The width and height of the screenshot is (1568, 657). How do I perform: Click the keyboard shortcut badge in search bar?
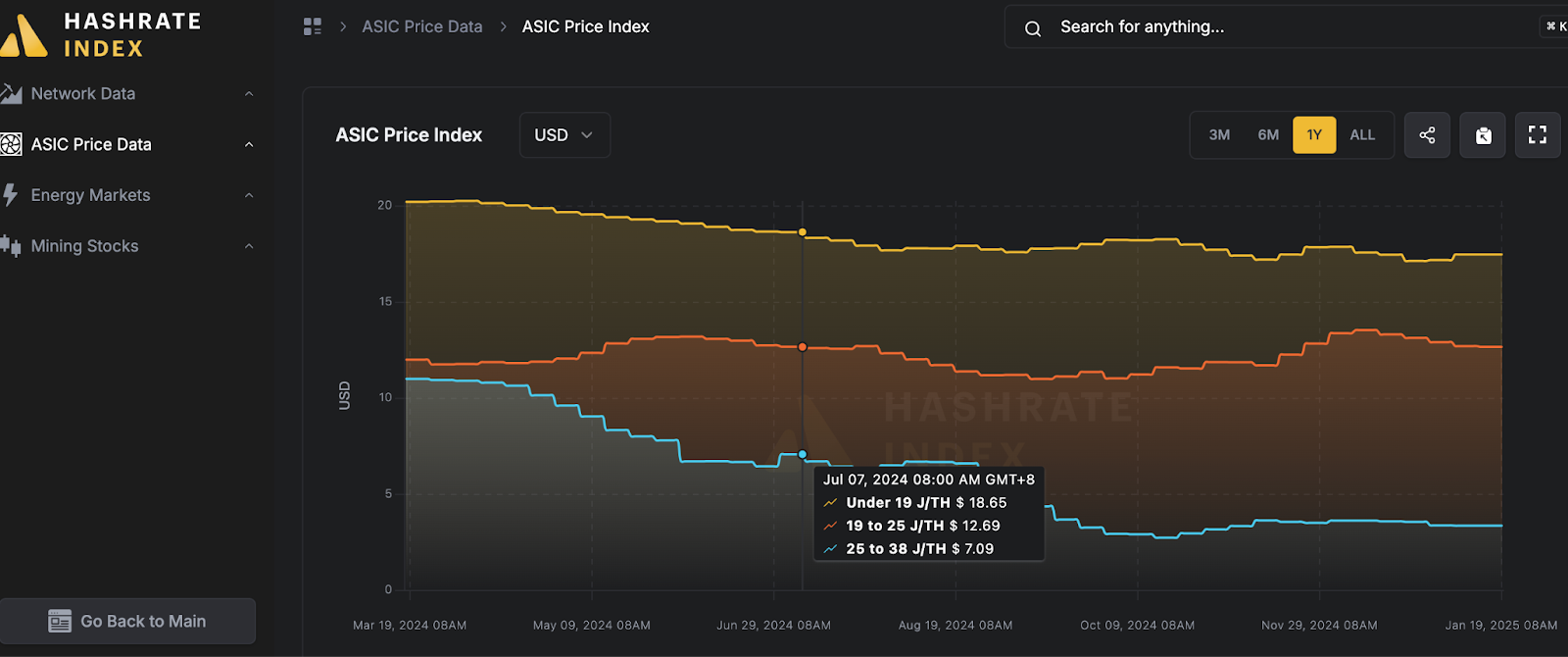(x=1555, y=26)
